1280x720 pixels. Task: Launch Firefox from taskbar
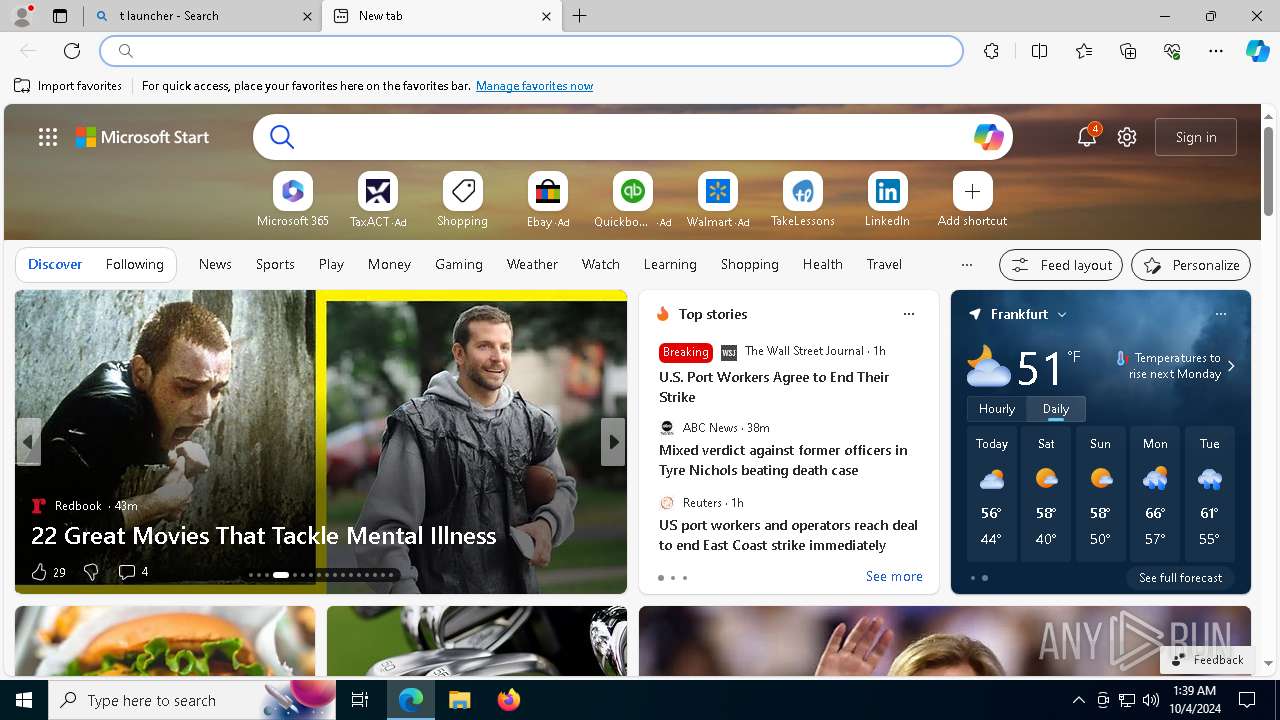(509, 700)
